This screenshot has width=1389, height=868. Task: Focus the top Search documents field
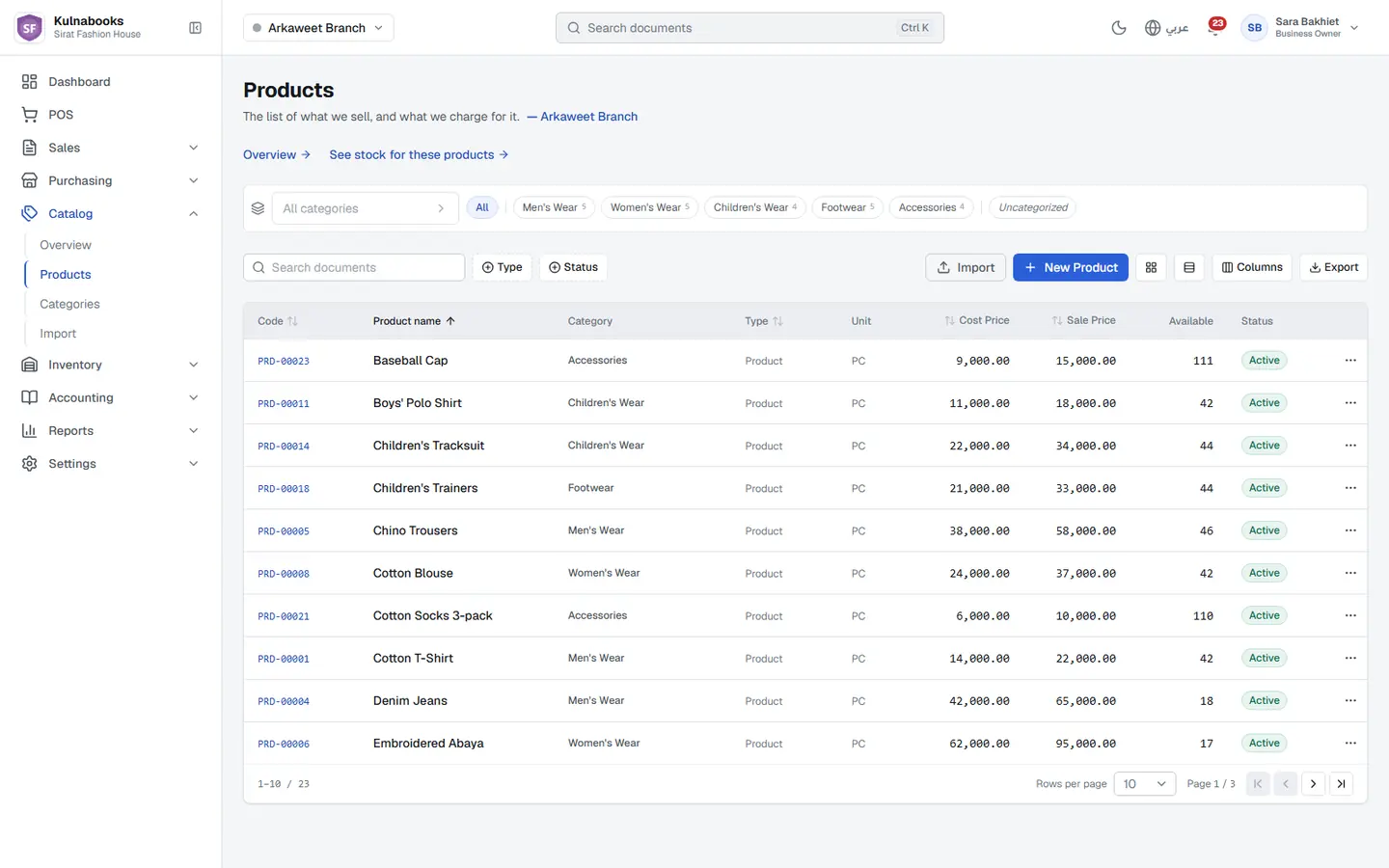(749, 28)
